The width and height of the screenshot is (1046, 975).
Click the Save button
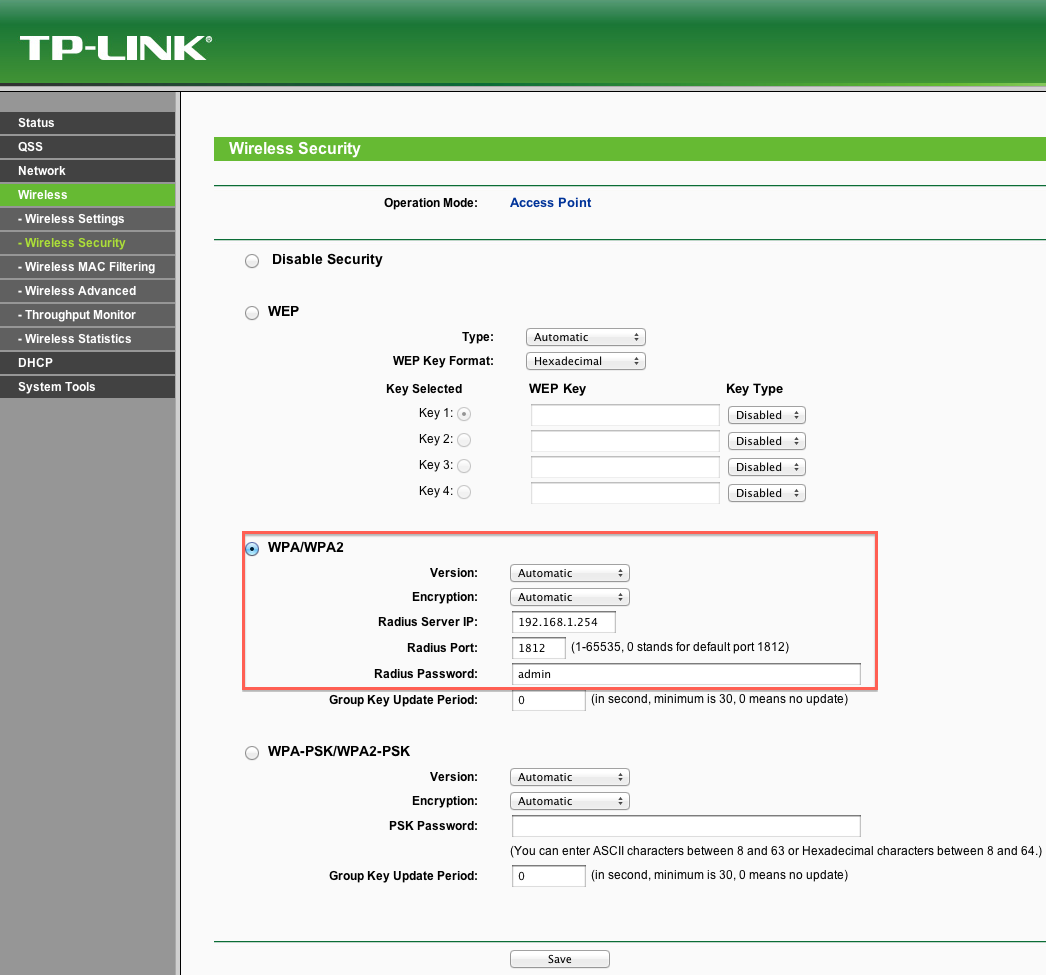(560, 959)
